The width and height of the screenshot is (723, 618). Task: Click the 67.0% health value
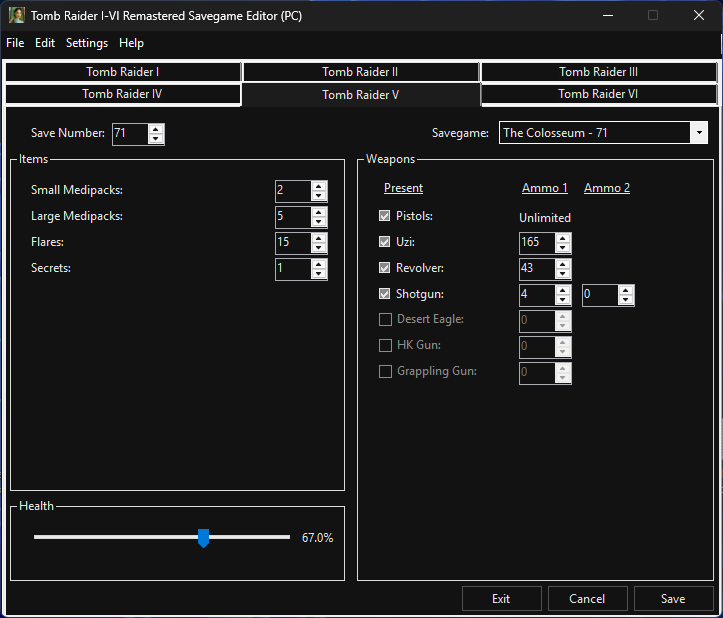(x=317, y=538)
